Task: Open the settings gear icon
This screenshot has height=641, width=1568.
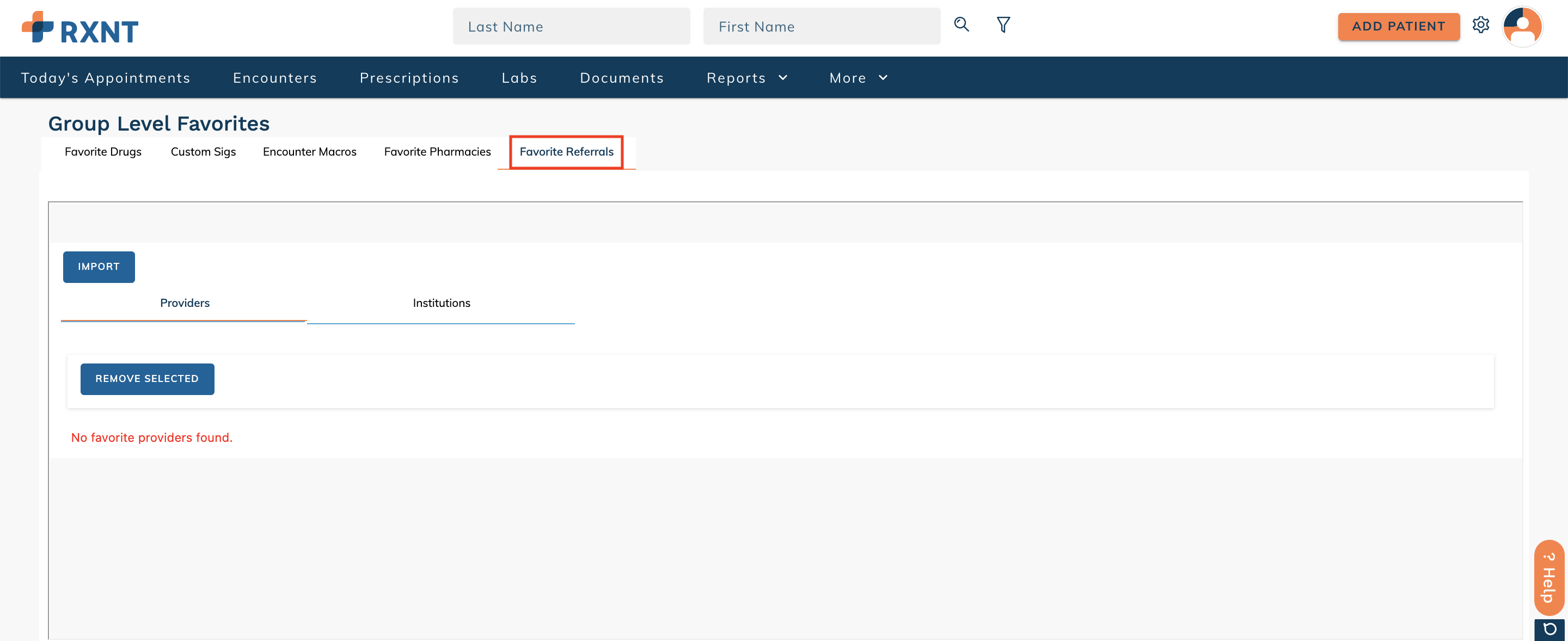Action: [1480, 25]
